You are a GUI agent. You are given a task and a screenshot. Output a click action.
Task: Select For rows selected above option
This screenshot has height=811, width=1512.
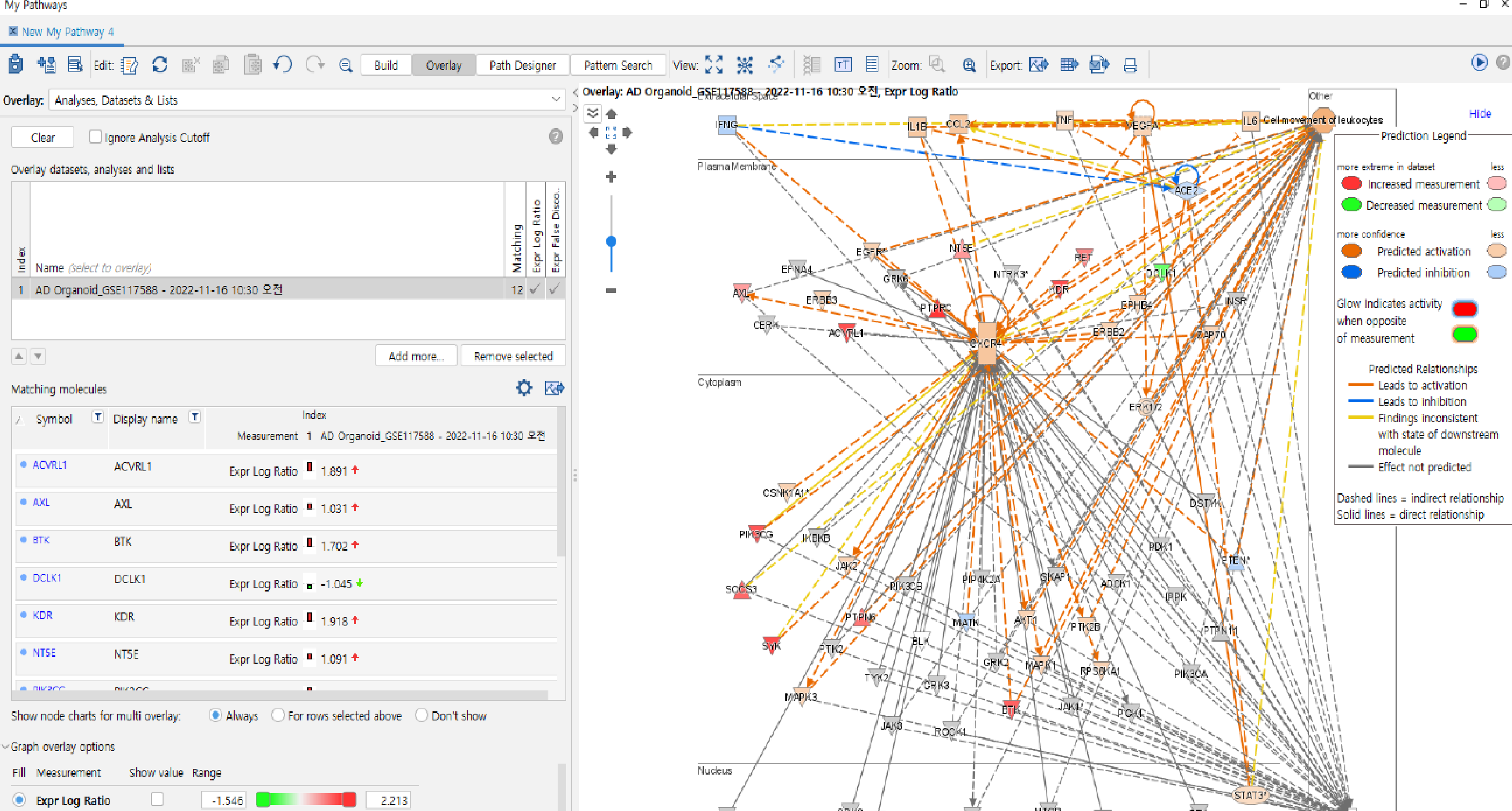point(278,716)
